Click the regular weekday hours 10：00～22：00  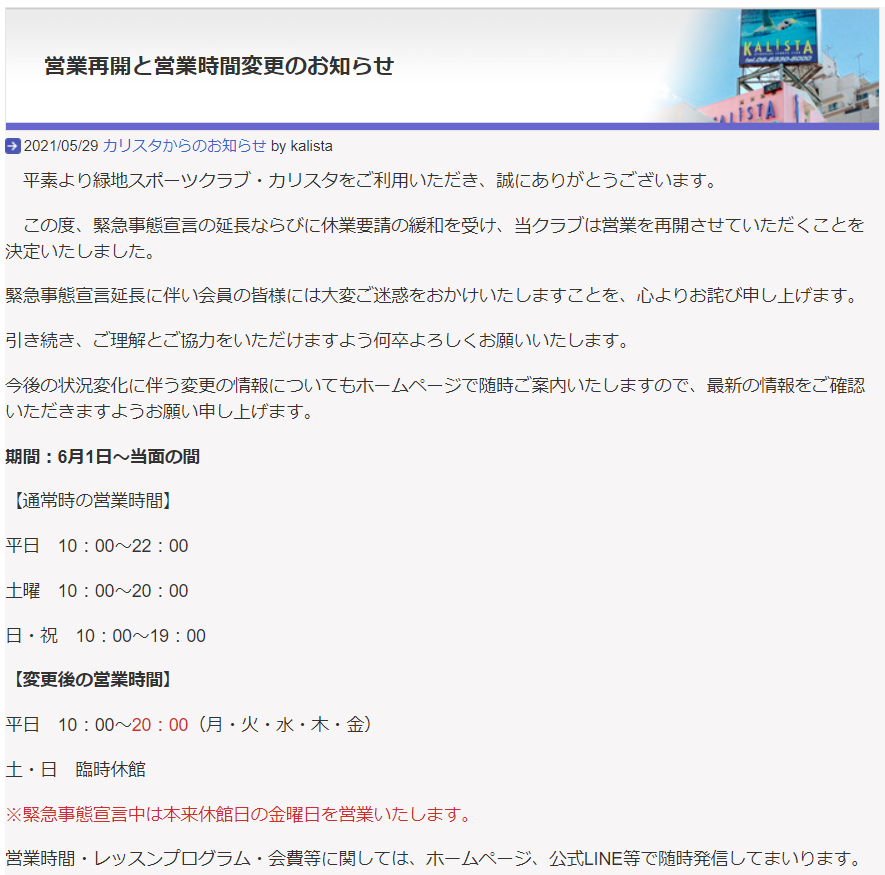(x=123, y=546)
